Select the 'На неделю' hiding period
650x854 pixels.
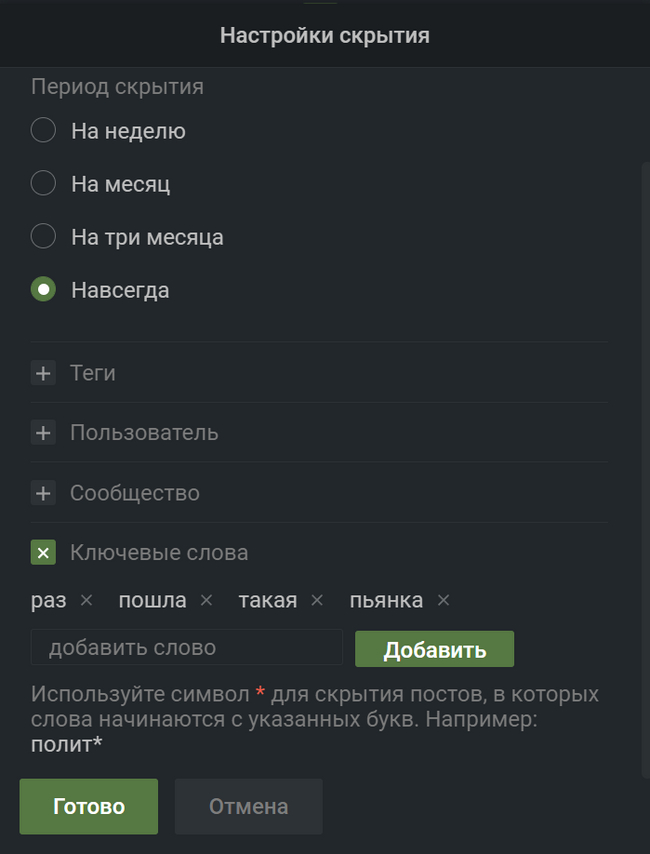43,131
